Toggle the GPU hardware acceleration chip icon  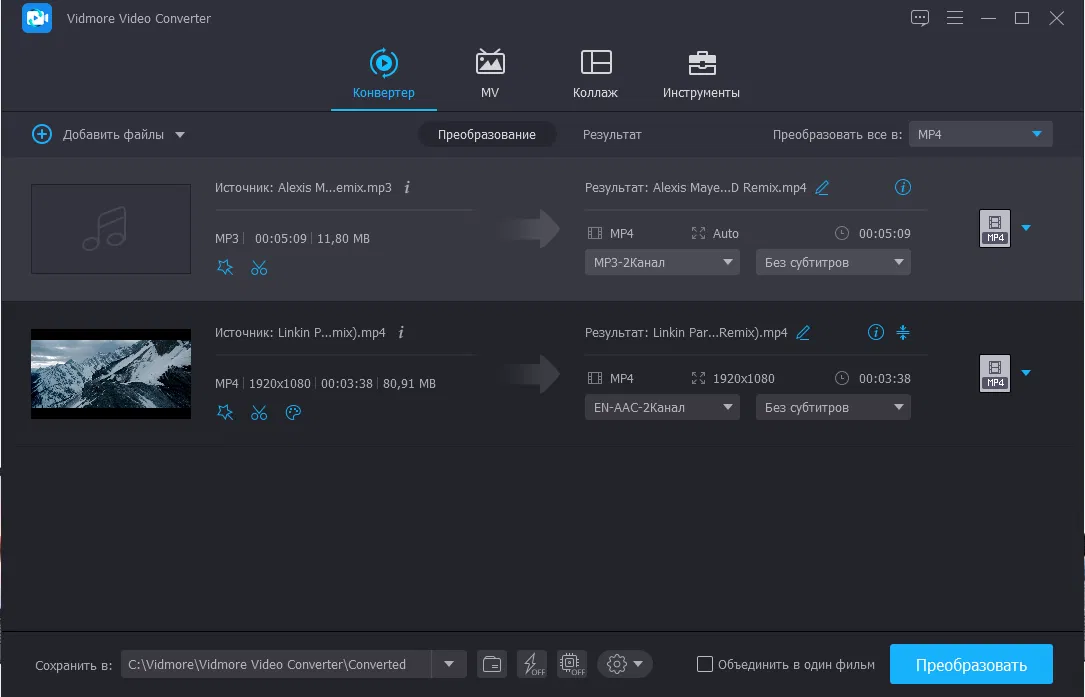(x=572, y=664)
